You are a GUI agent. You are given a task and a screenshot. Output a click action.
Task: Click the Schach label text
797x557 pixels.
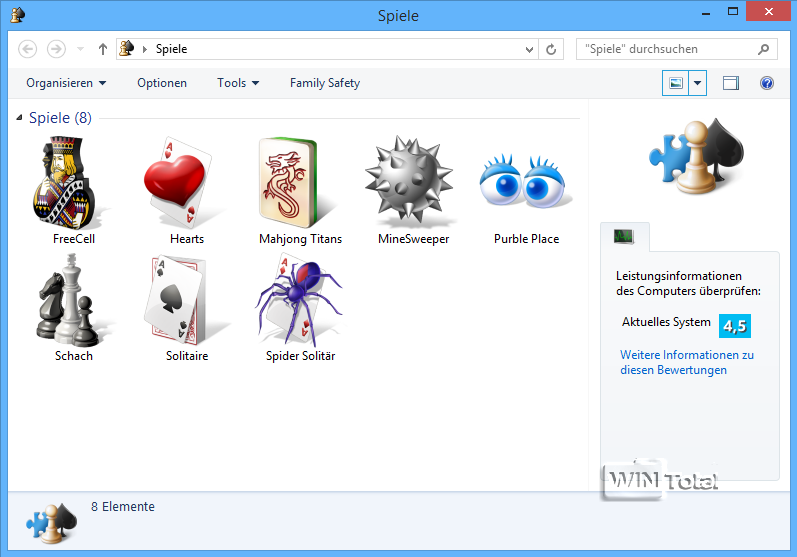click(x=74, y=356)
